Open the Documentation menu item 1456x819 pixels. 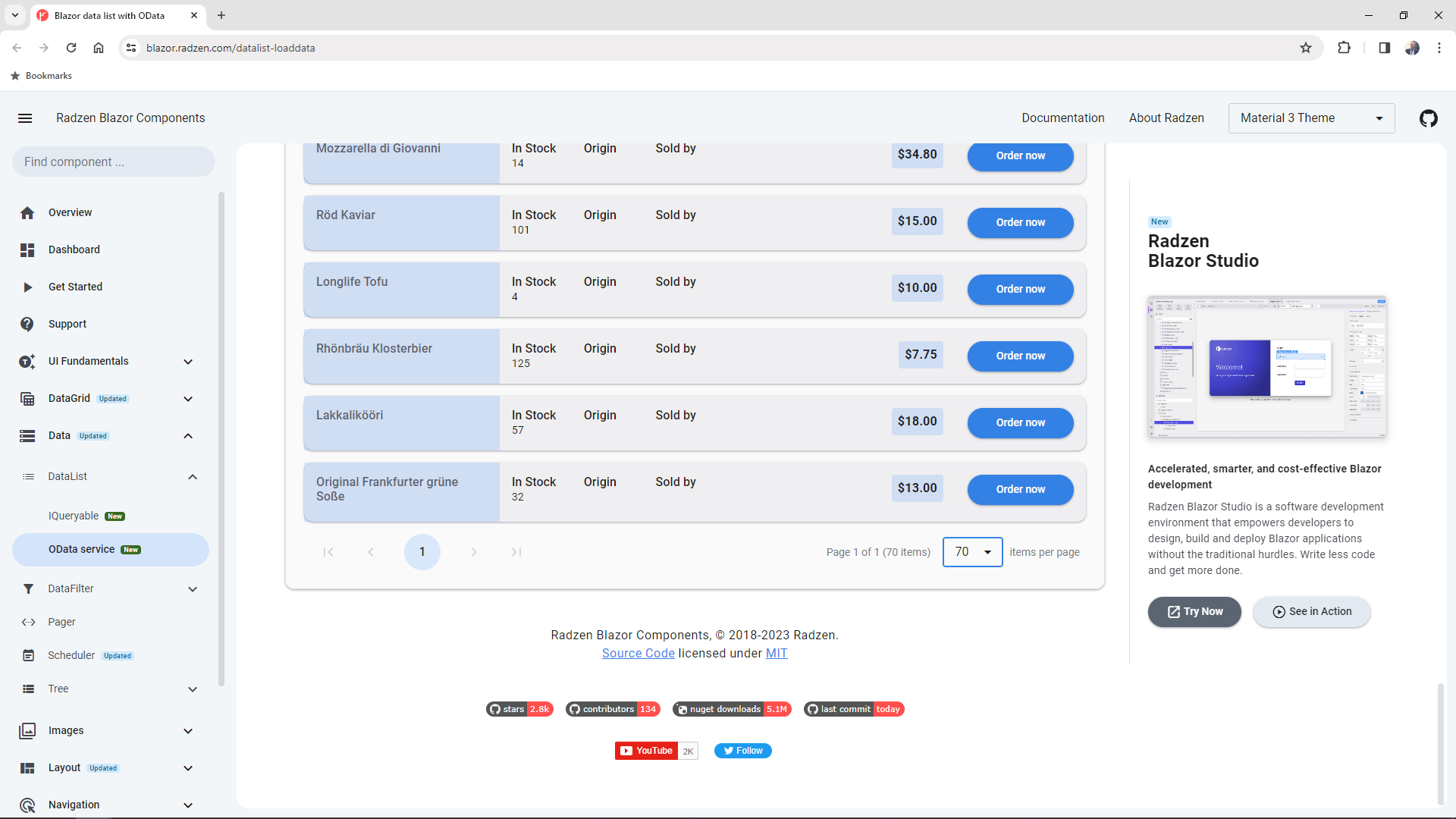coord(1062,118)
